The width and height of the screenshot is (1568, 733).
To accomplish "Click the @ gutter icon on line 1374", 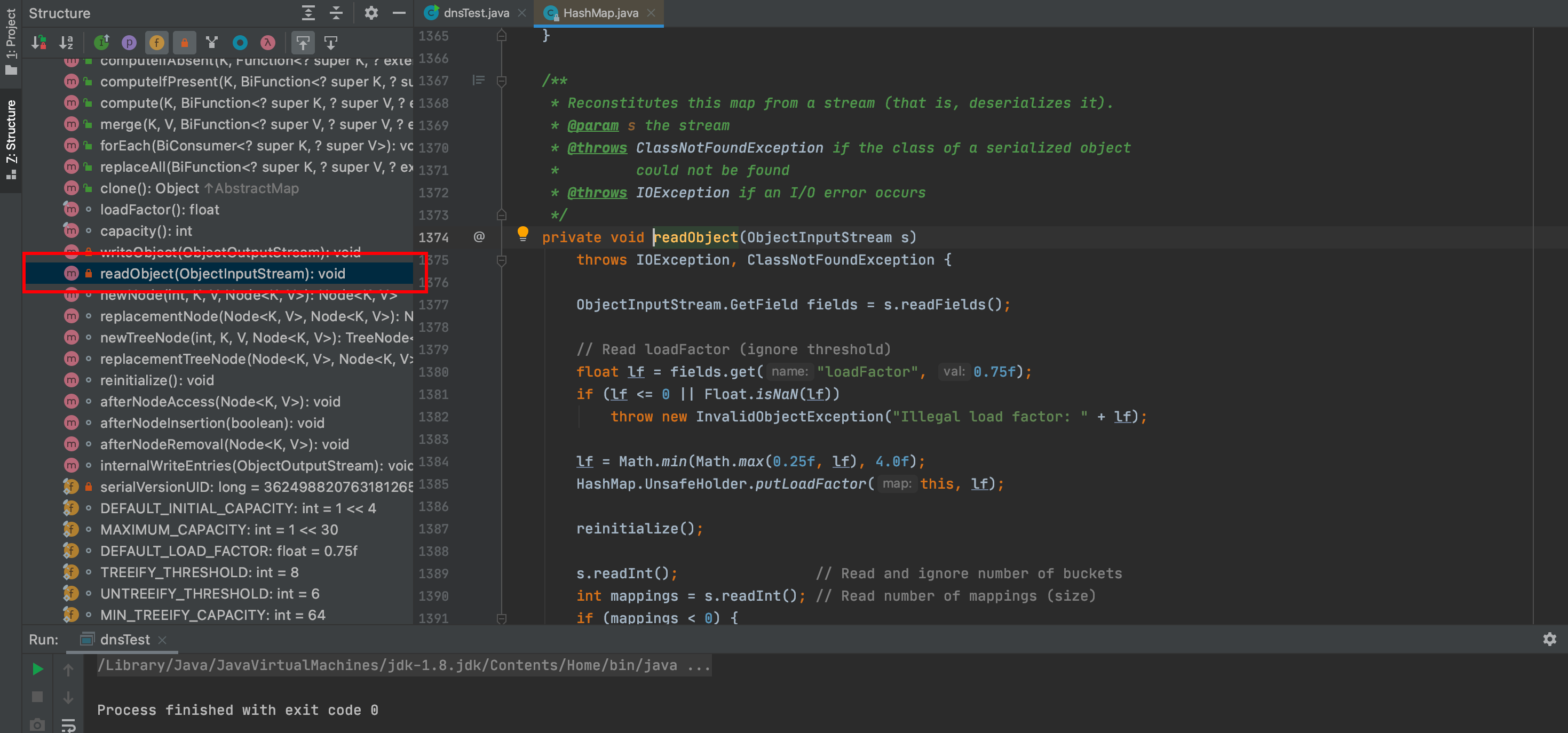I will coord(479,237).
